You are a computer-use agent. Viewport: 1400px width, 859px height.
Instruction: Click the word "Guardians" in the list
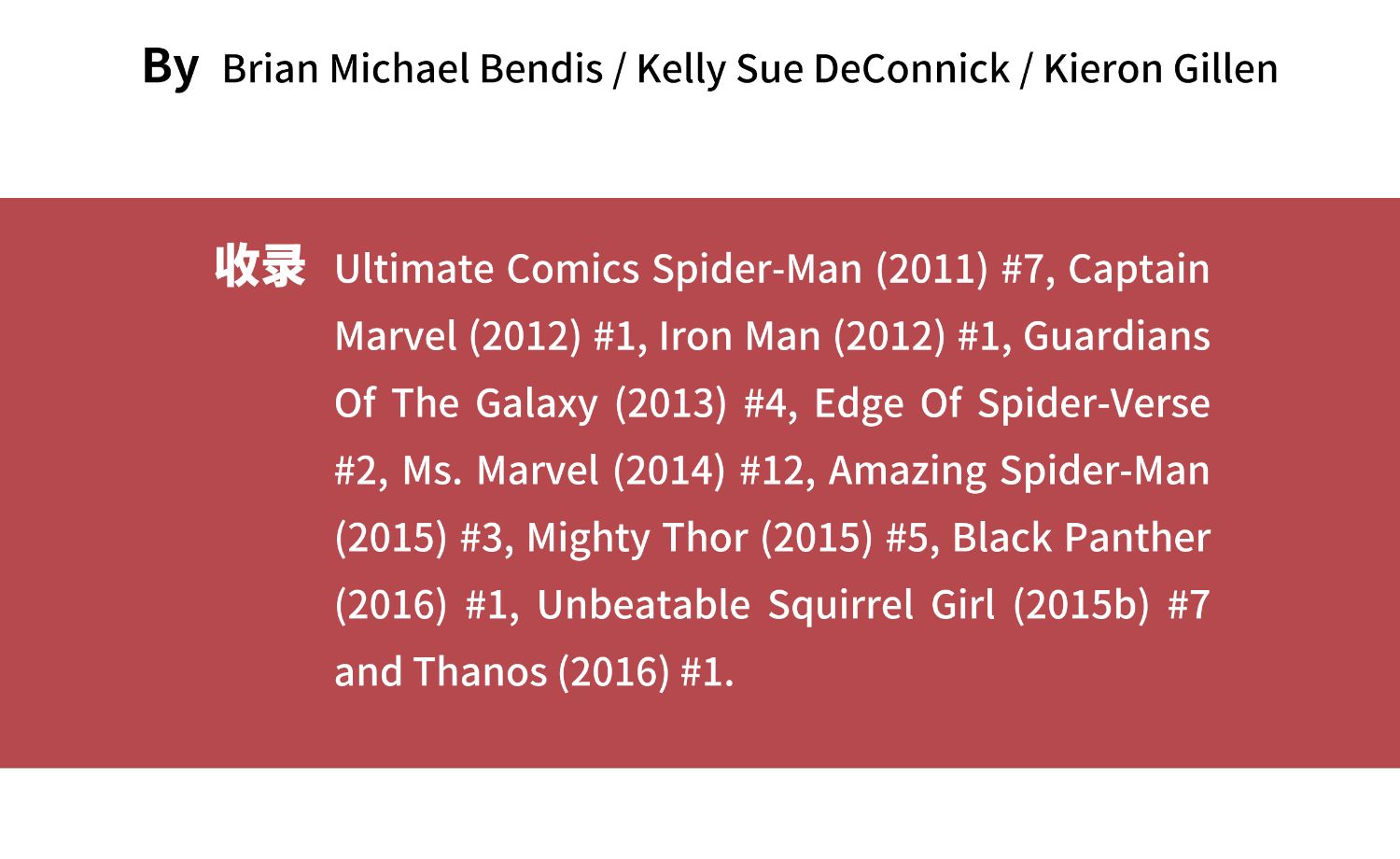tap(1116, 337)
